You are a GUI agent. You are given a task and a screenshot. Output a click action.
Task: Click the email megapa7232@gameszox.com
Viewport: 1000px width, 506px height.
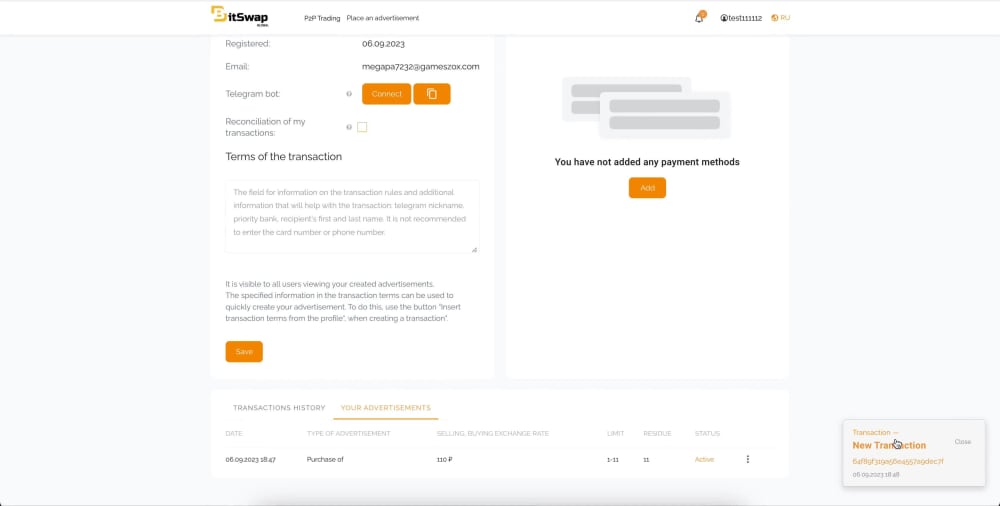click(x=421, y=66)
